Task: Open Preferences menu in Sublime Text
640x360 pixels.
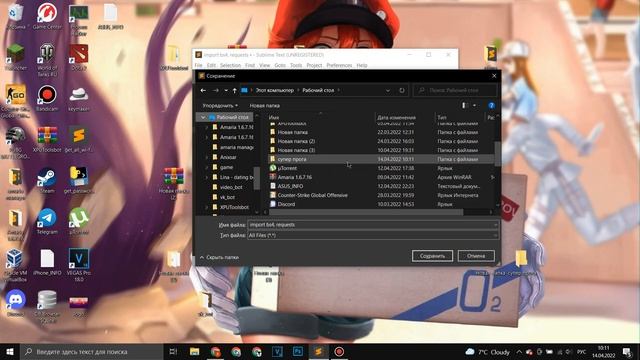Action: (x=339, y=65)
